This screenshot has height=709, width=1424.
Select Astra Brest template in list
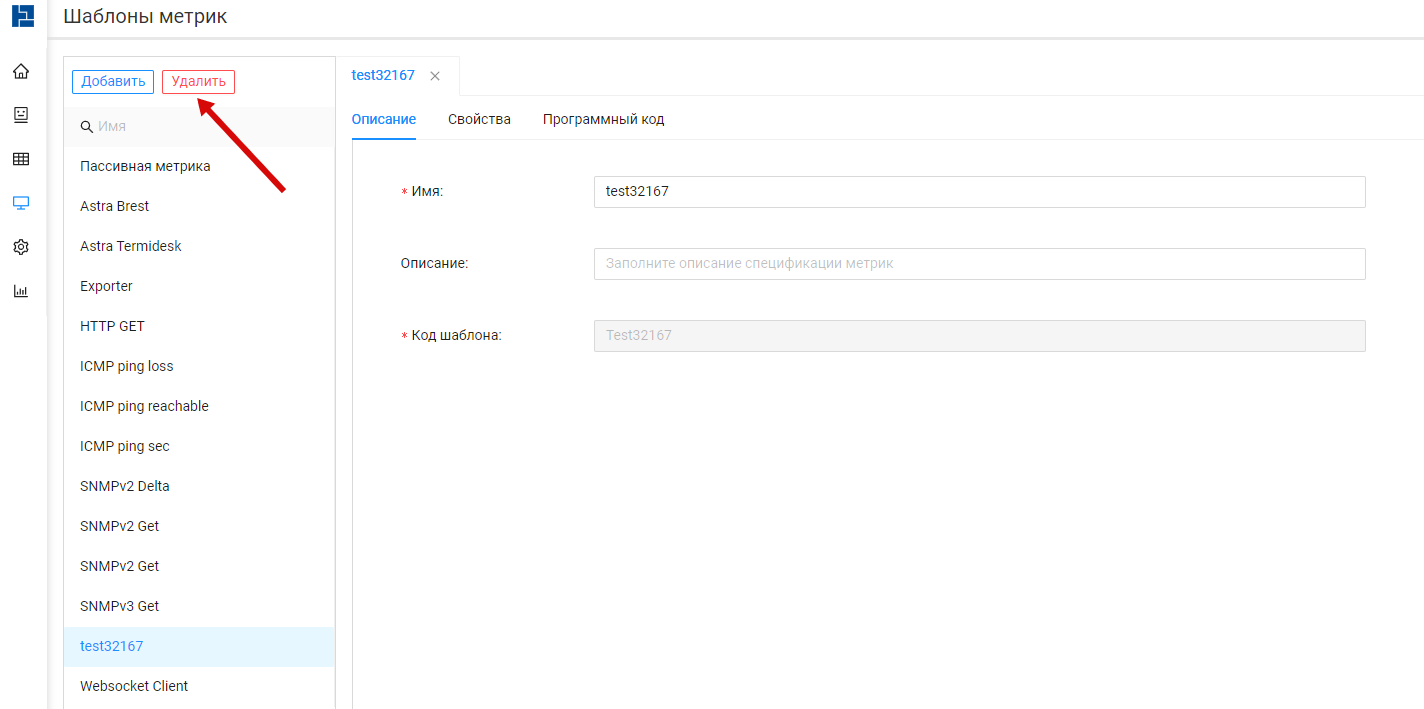pos(115,206)
